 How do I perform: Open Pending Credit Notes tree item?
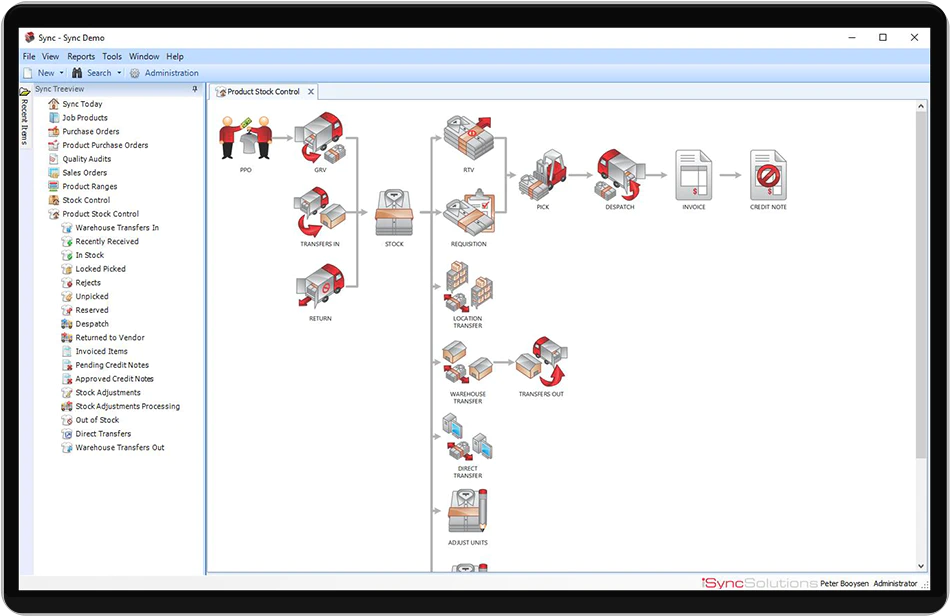point(112,365)
